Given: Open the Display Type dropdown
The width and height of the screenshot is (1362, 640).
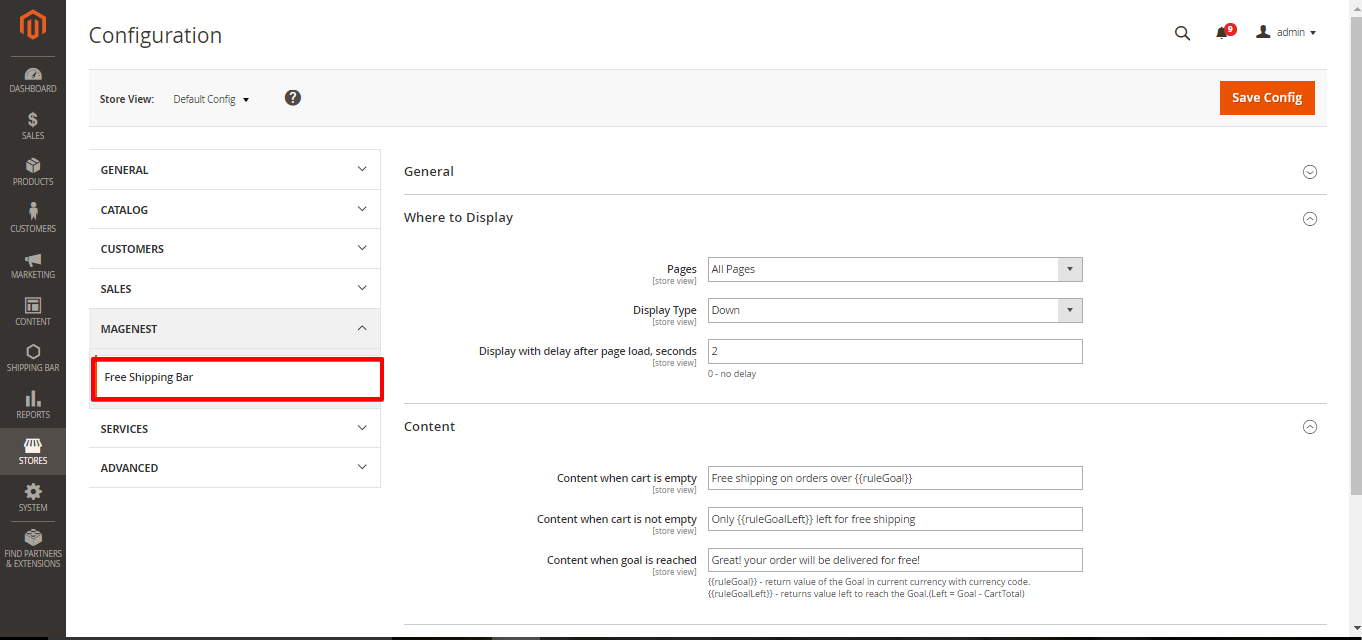Looking at the screenshot, I should pos(894,310).
